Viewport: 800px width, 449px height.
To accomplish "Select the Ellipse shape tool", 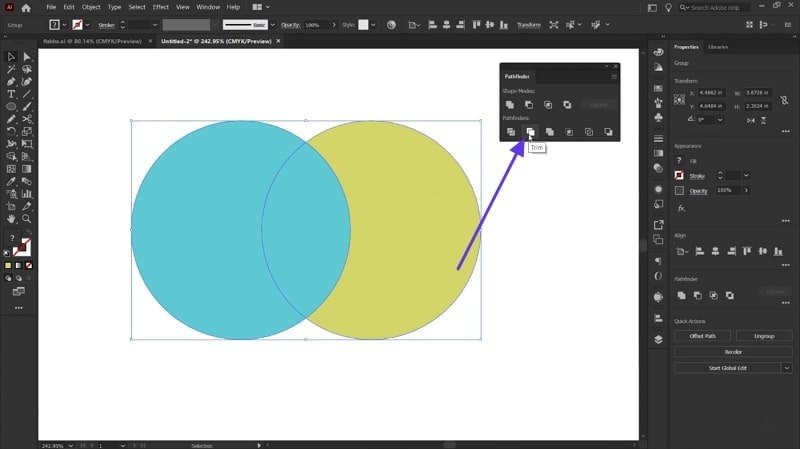I will tap(11, 107).
